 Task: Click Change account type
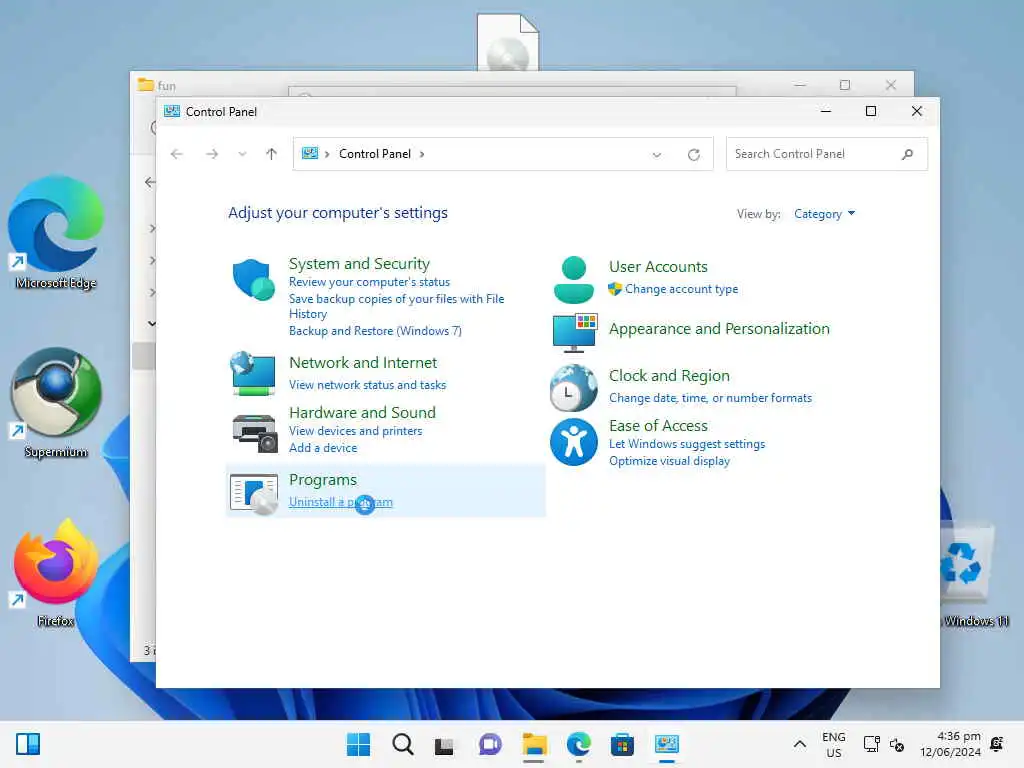(x=681, y=289)
